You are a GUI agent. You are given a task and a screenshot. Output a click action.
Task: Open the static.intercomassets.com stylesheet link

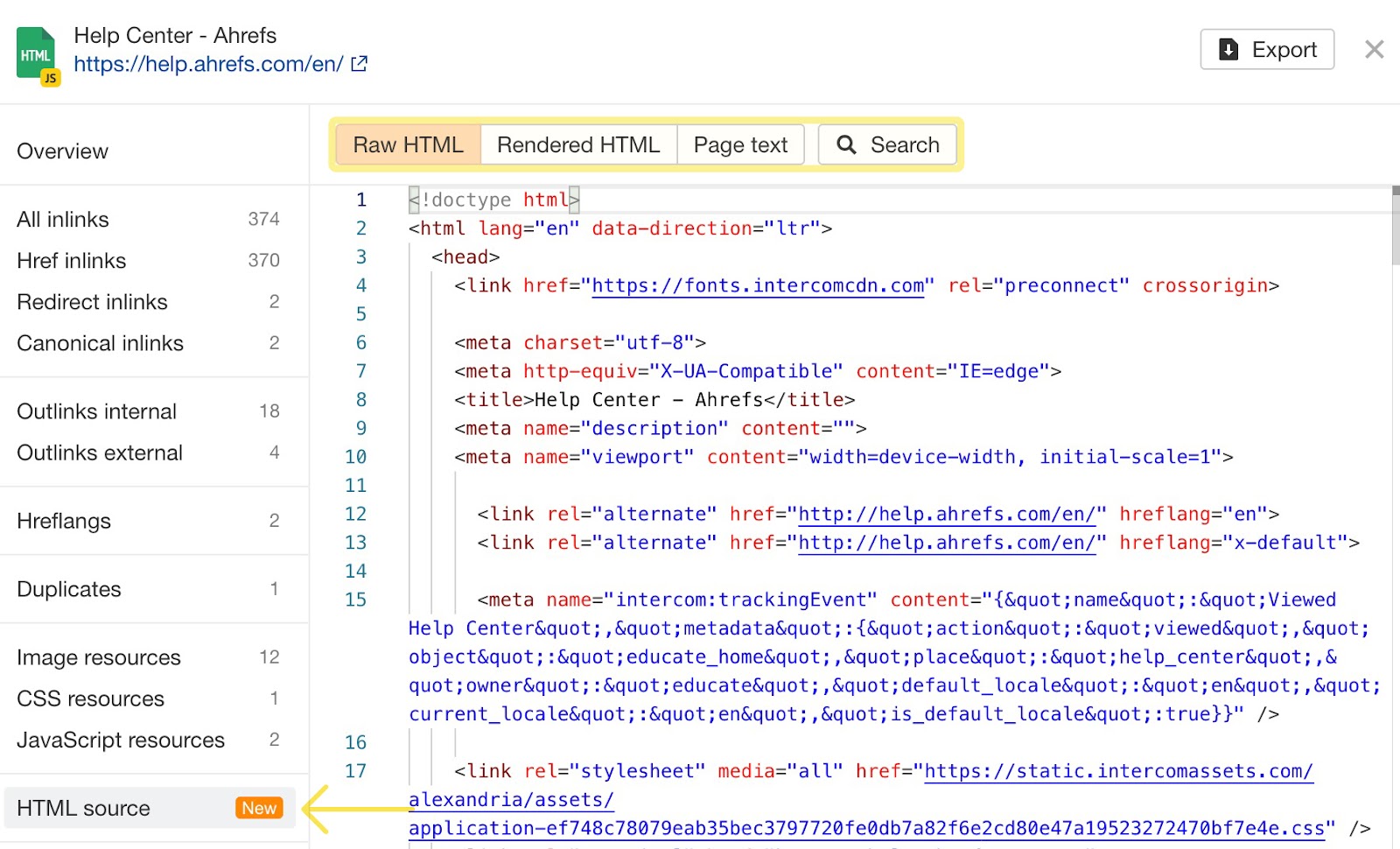[1119, 771]
